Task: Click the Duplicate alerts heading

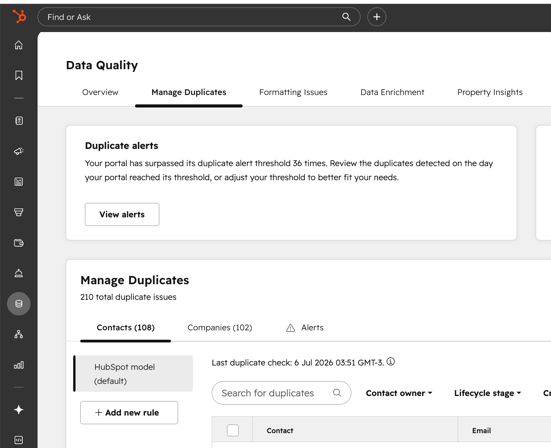Action: pyautogui.click(x=122, y=145)
